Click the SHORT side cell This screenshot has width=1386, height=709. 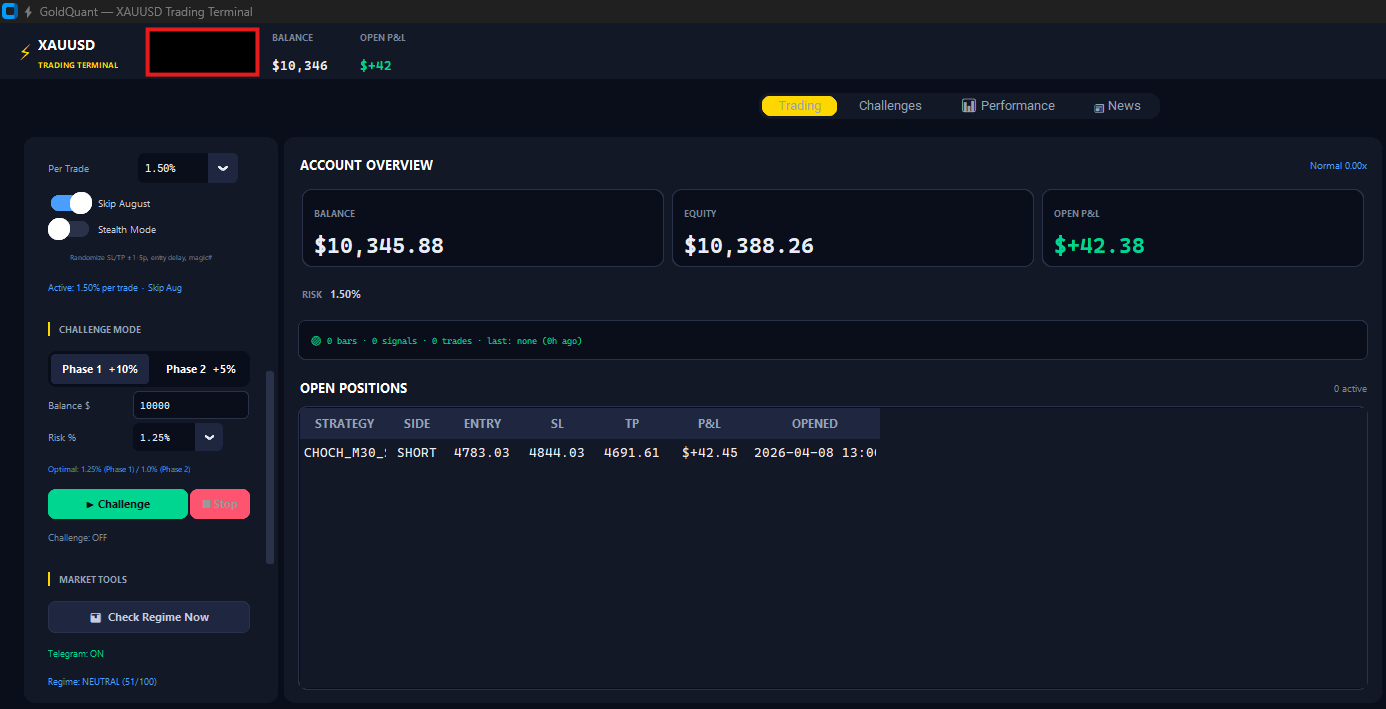[x=417, y=453]
